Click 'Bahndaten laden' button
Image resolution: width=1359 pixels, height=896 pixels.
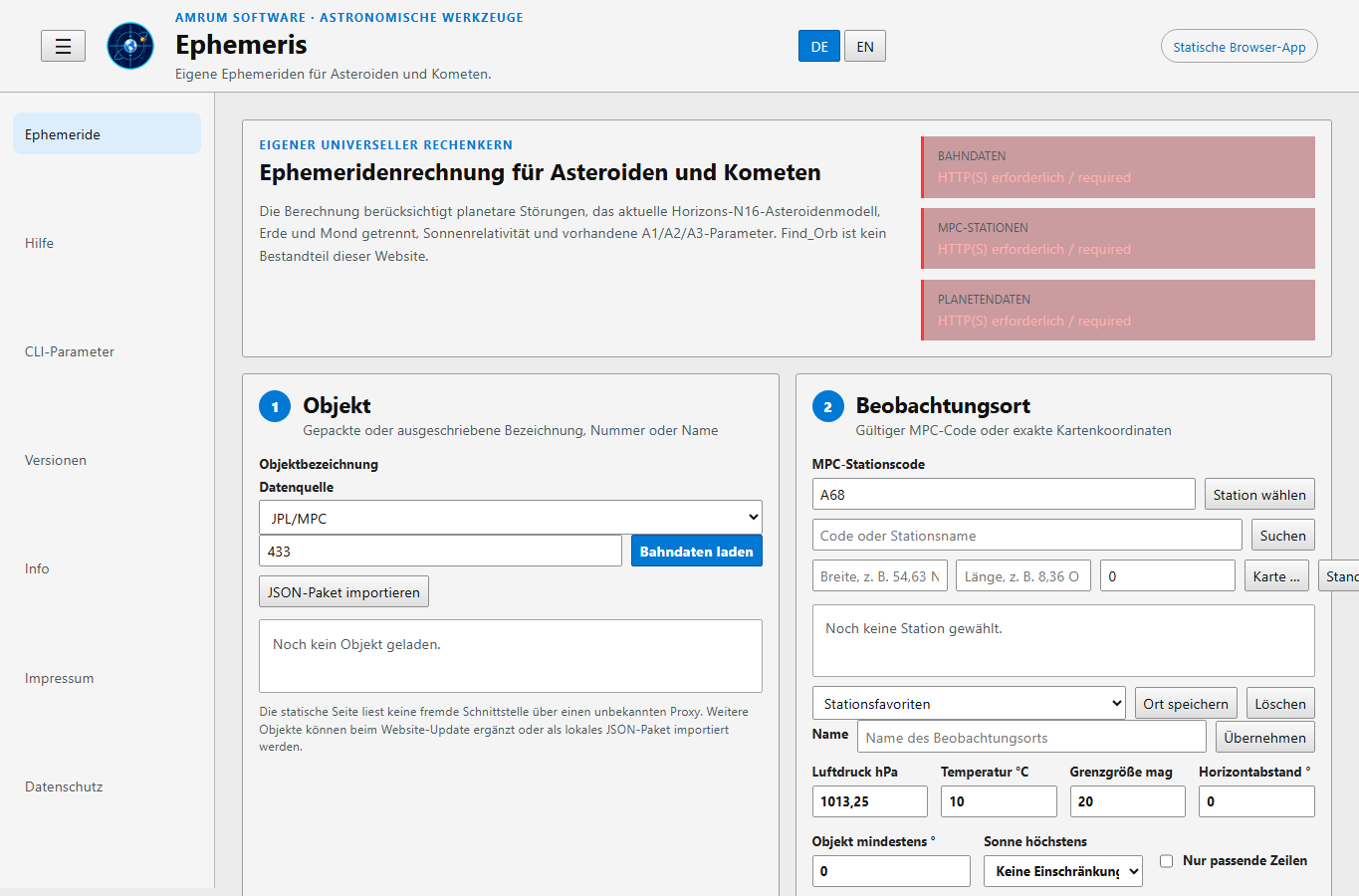pos(697,551)
